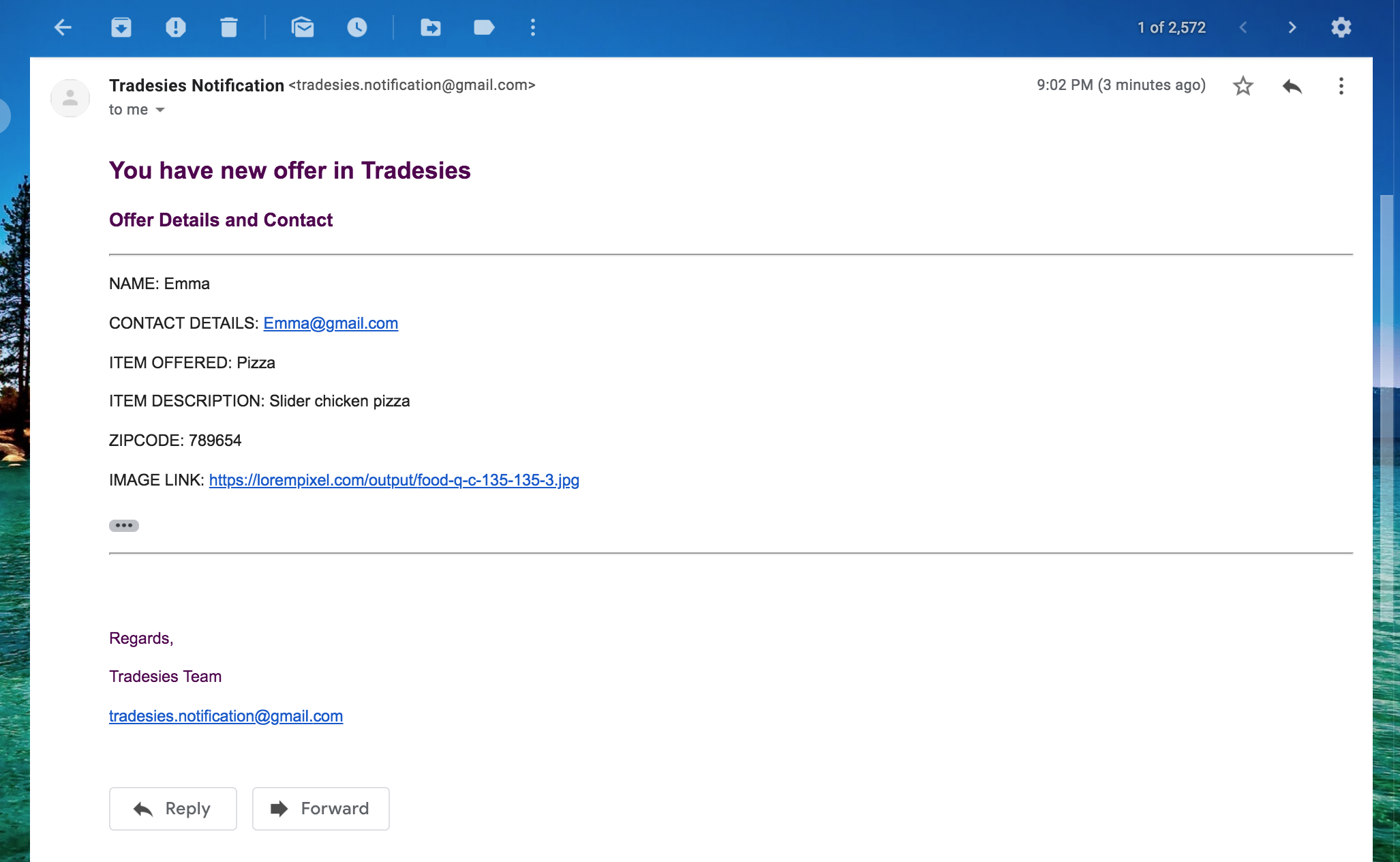The width and height of the screenshot is (1400, 862).
Task: Click the Reply button
Action: point(173,809)
